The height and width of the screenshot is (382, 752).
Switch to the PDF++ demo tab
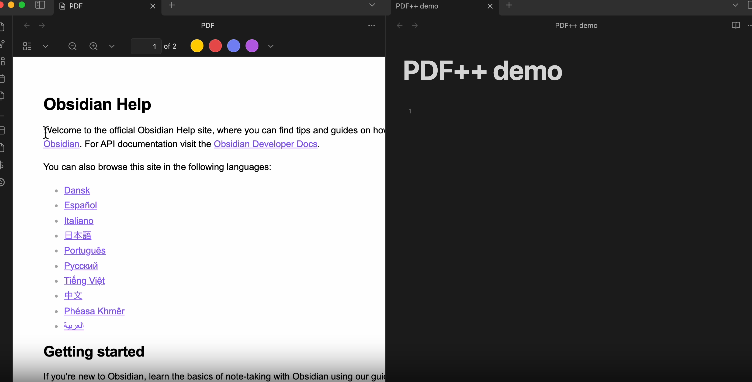441,6
